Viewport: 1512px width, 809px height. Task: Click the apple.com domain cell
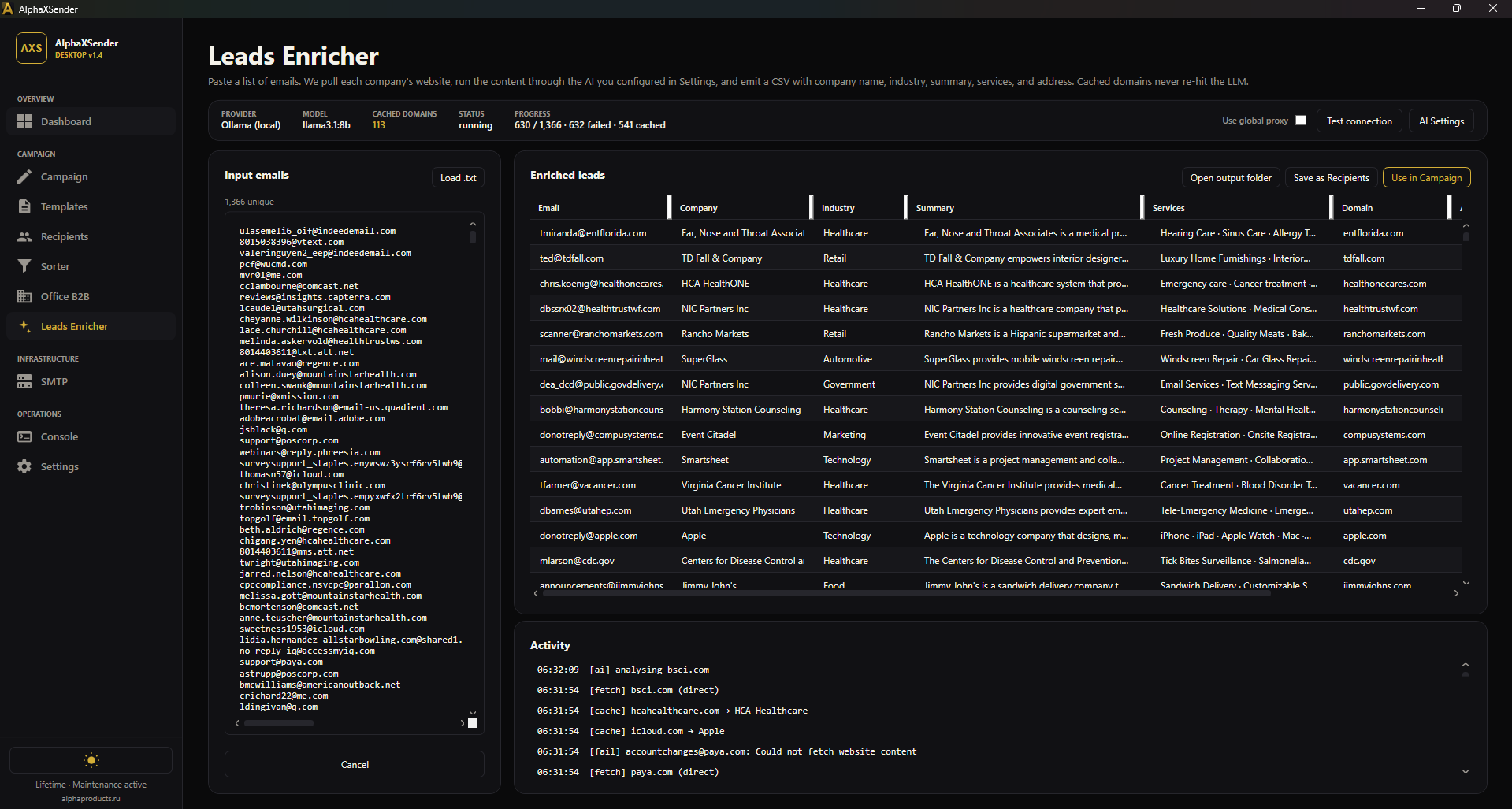(x=1364, y=536)
